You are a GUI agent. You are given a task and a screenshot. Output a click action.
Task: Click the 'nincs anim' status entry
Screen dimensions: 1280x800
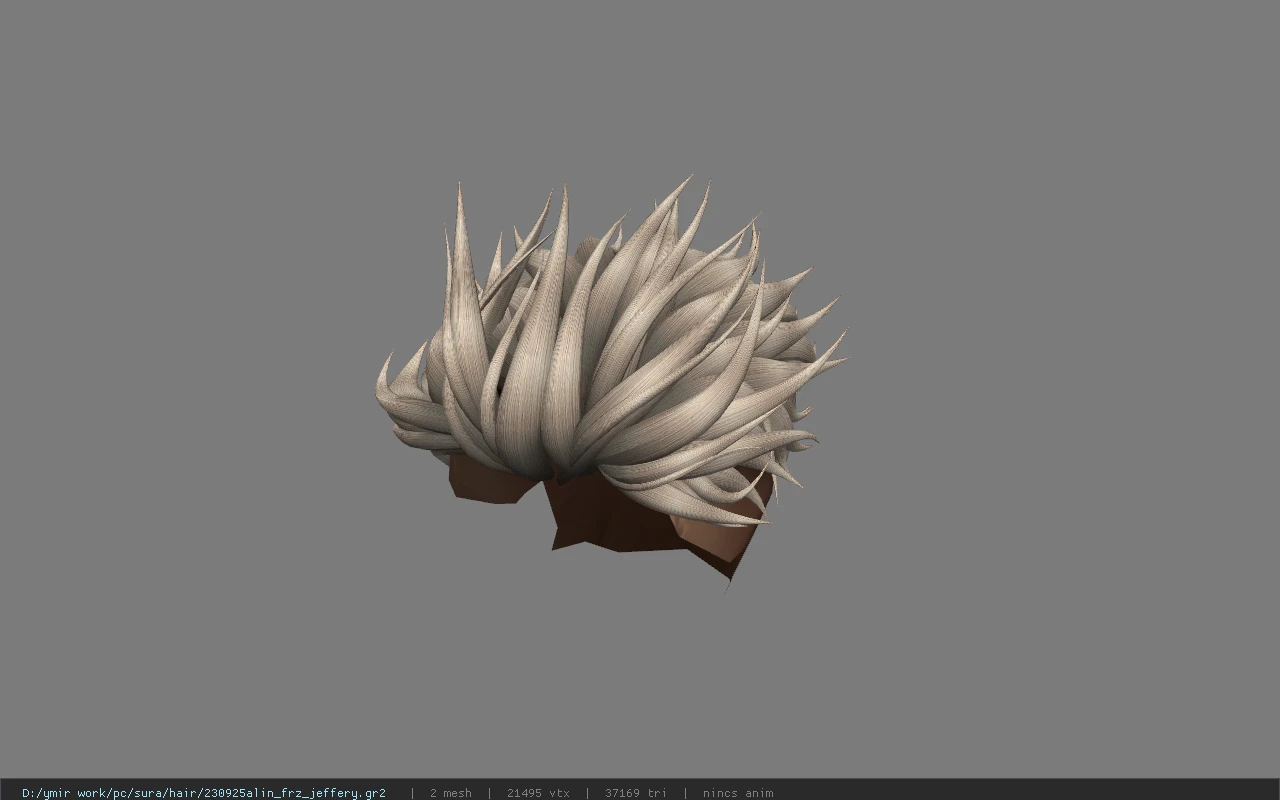(738, 792)
